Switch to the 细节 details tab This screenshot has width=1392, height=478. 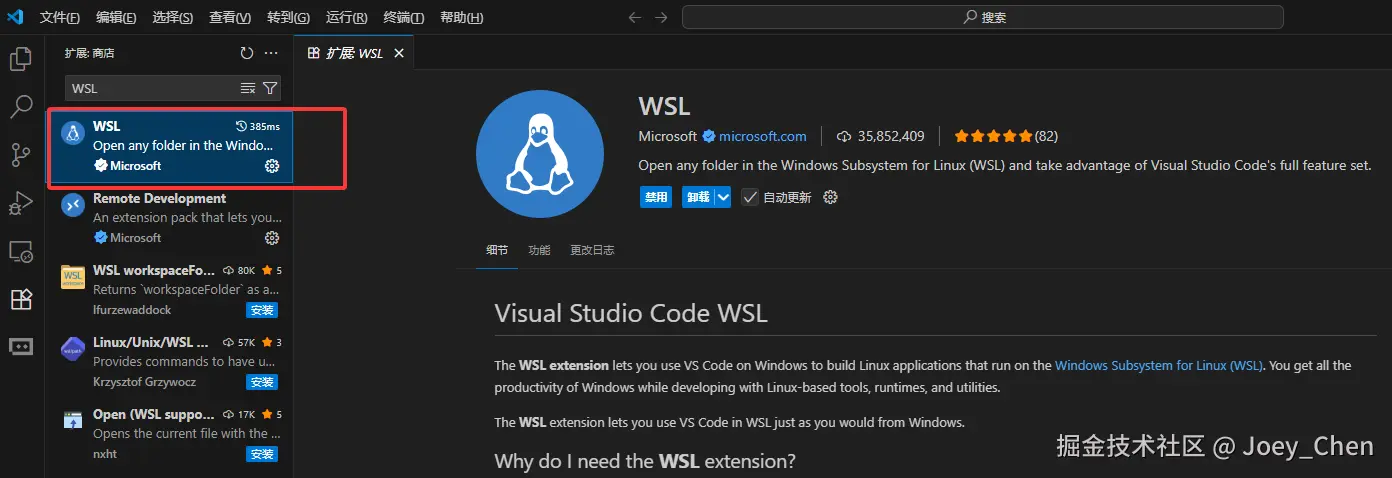coord(497,250)
